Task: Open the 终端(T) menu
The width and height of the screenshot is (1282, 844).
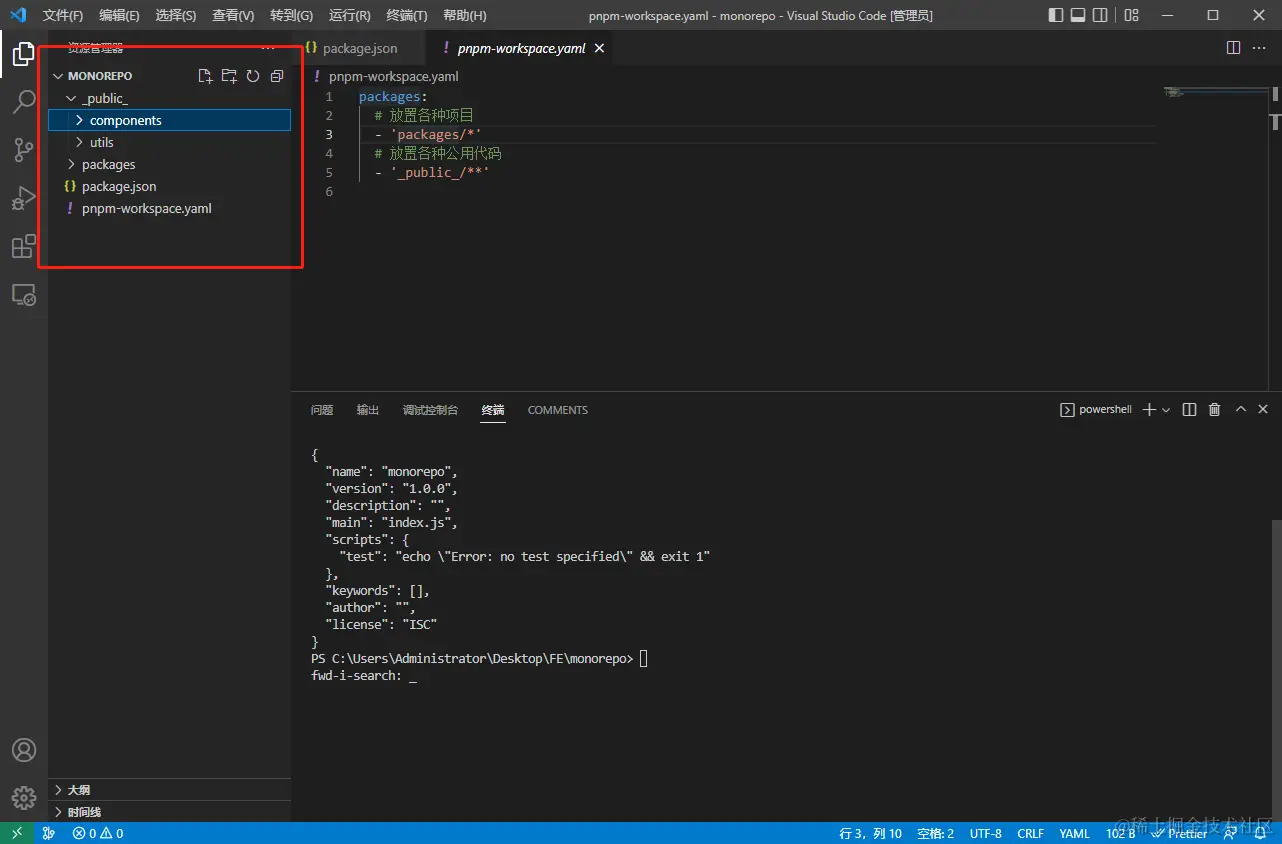Action: click(x=406, y=15)
